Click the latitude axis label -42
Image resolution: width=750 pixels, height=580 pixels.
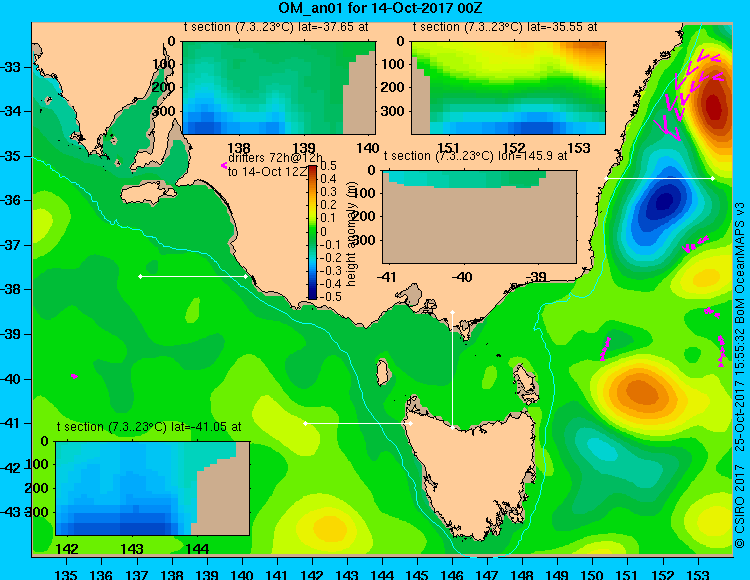11,468
